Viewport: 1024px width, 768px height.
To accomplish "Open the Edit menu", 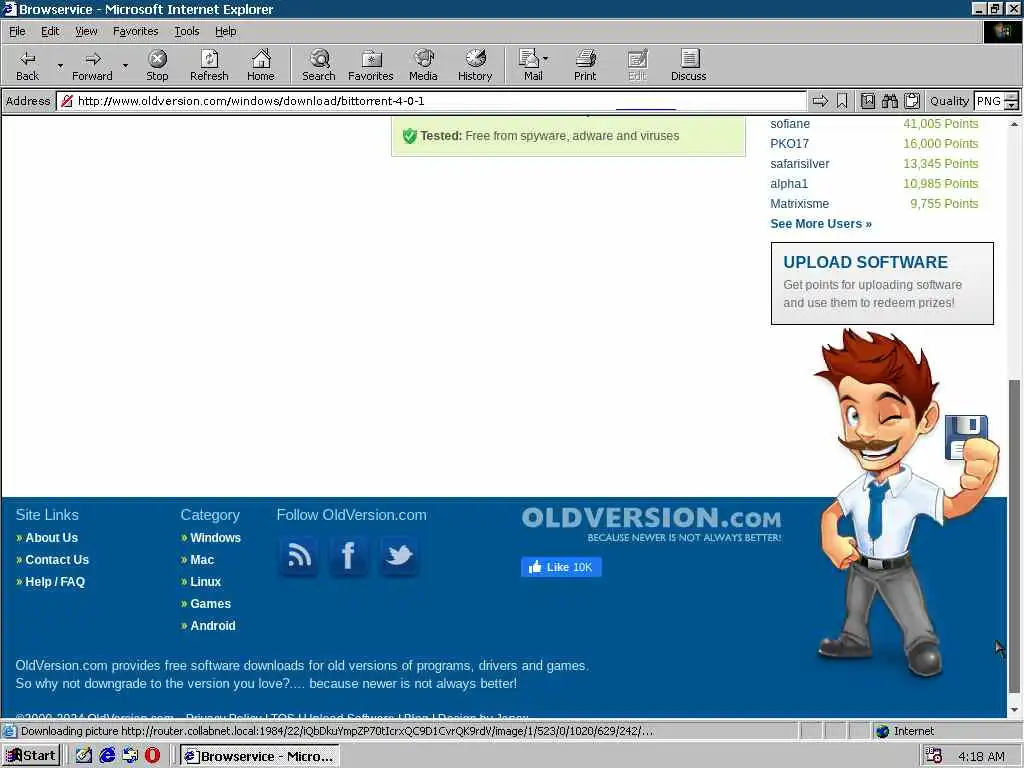I will (50, 31).
